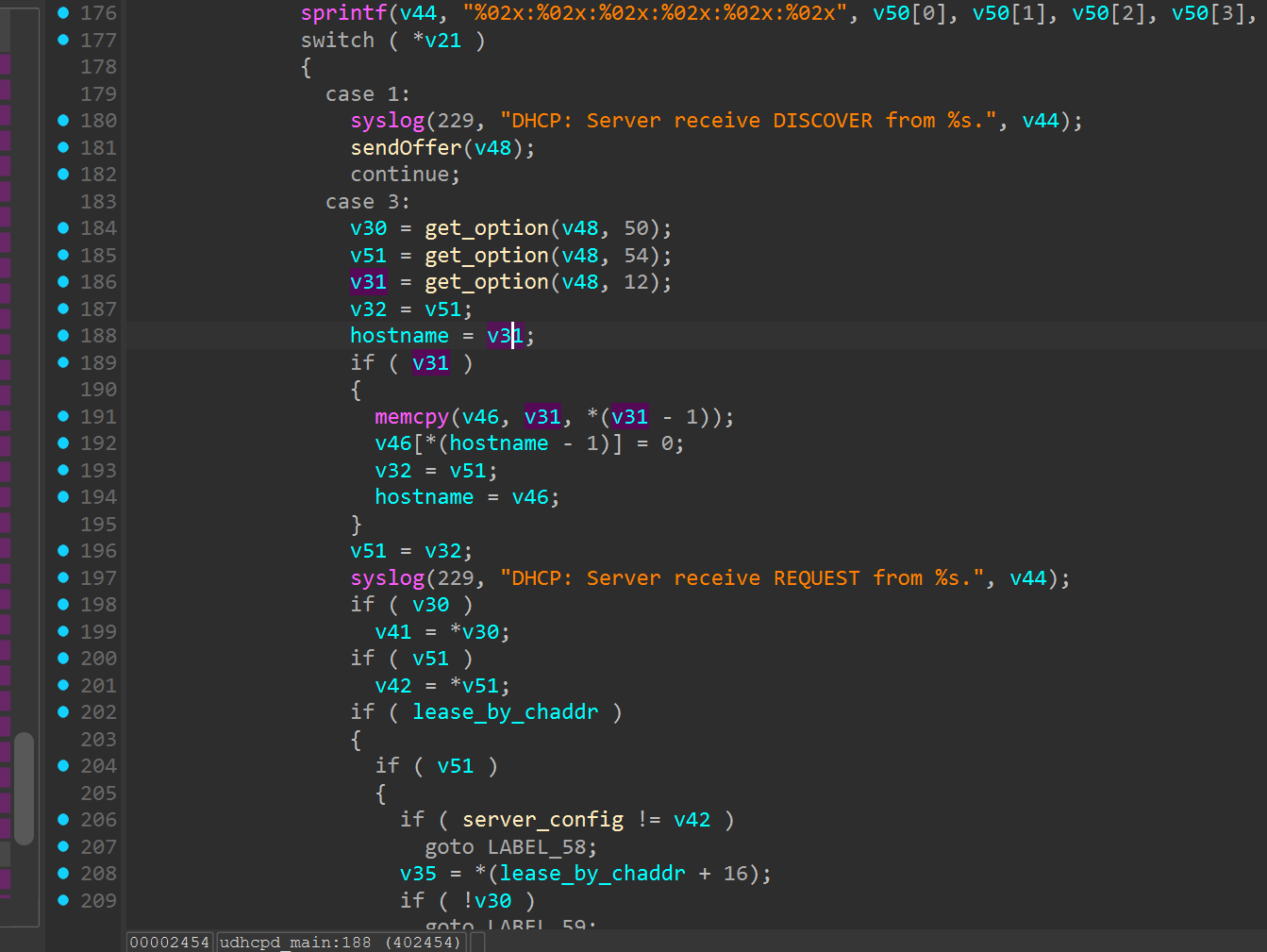This screenshot has height=952, width=1267.
Task: Toggle the breakpoint dot on line 206
Action: [63, 820]
